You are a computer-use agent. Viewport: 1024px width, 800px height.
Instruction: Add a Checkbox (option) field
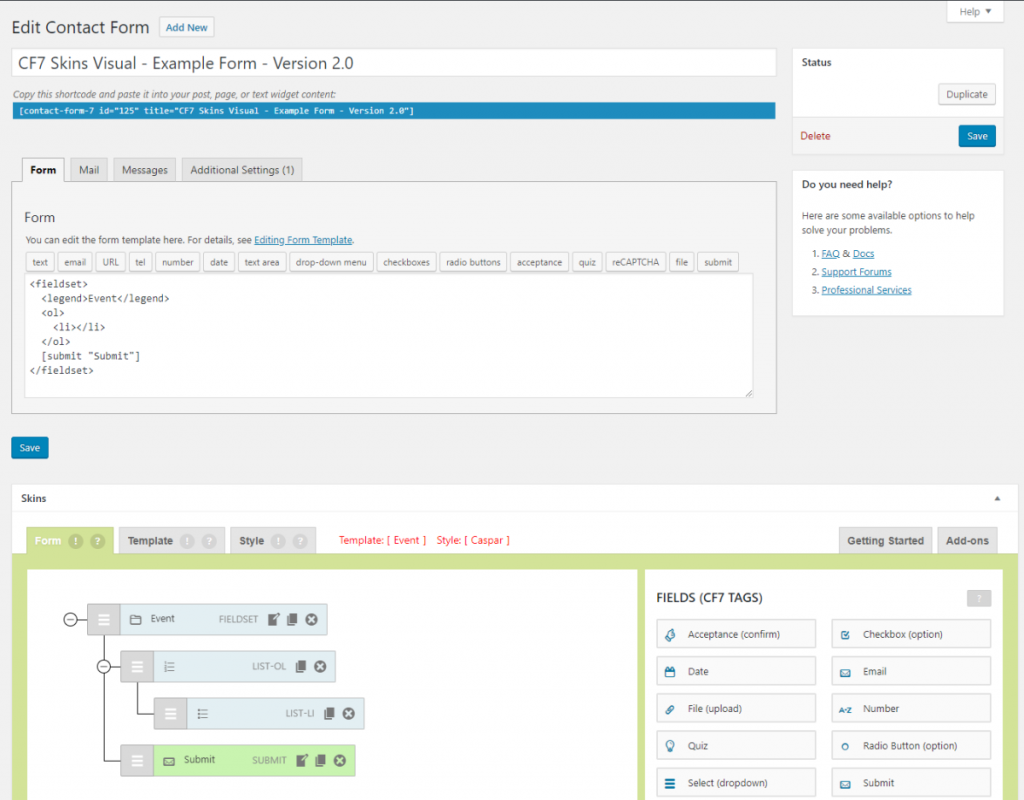coord(911,634)
